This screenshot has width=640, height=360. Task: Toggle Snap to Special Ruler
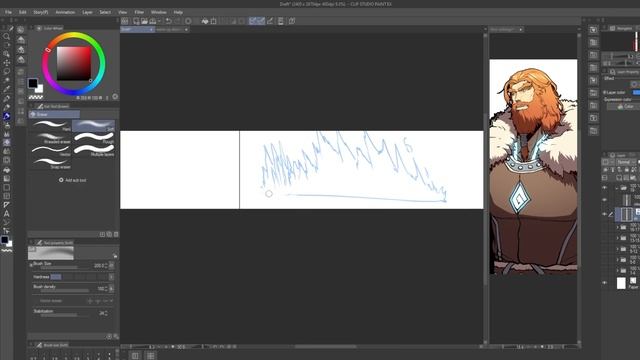pos(261,21)
